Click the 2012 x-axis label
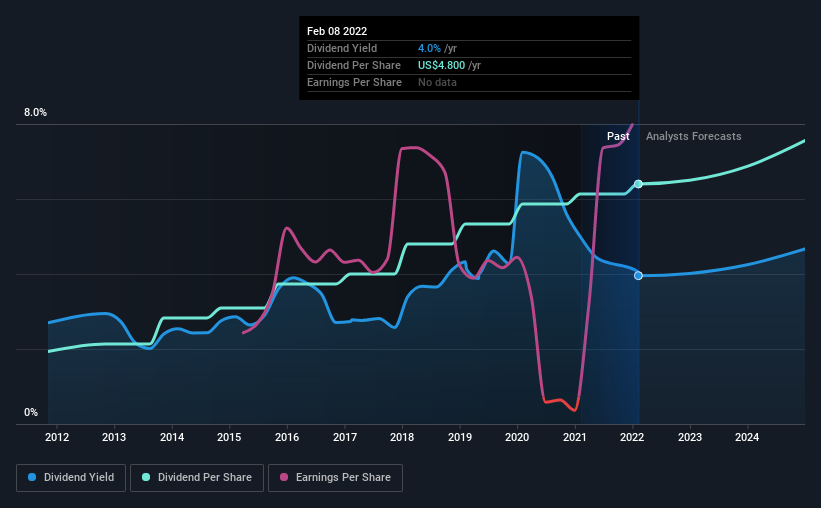The width and height of the screenshot is (821, 508). pos(57,437)
